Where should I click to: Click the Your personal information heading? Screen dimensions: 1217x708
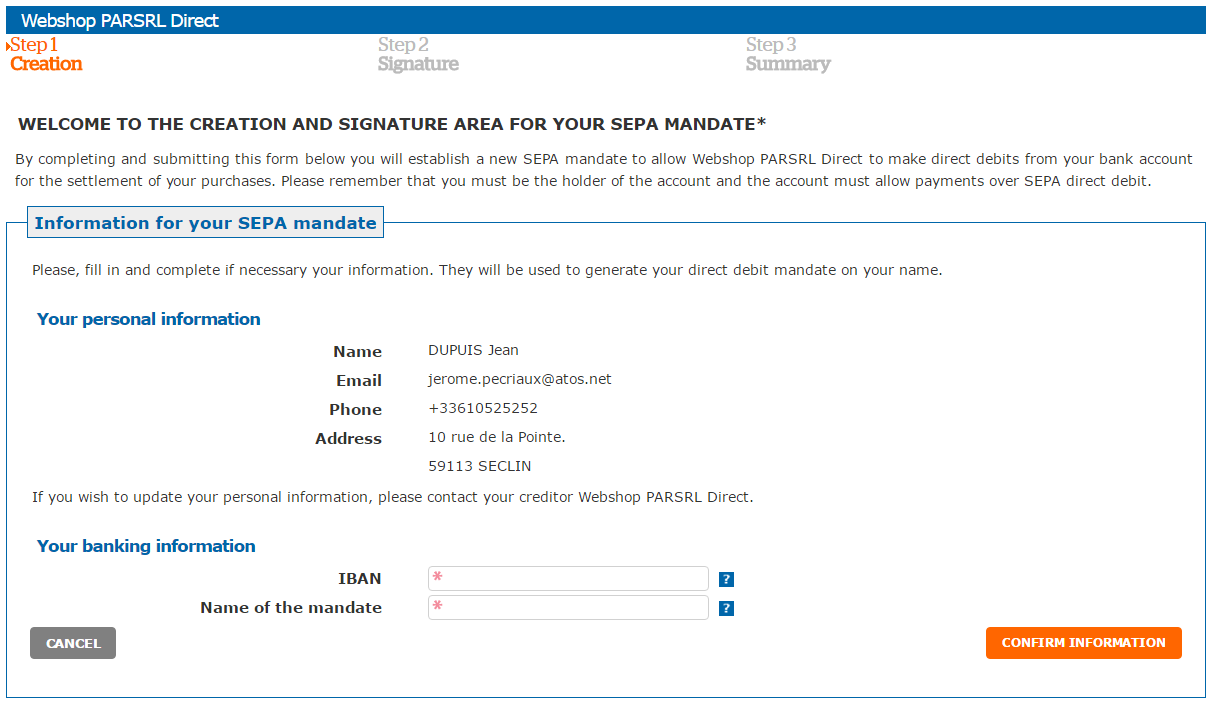tap(149, 319)
